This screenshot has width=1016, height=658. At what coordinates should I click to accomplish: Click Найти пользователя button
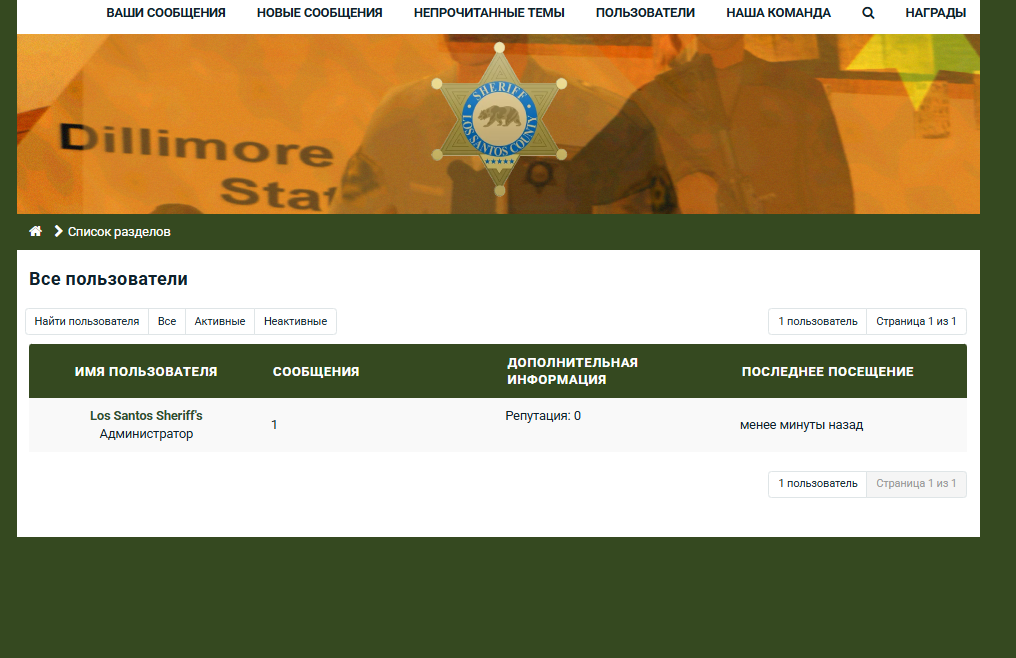point(87,321)
